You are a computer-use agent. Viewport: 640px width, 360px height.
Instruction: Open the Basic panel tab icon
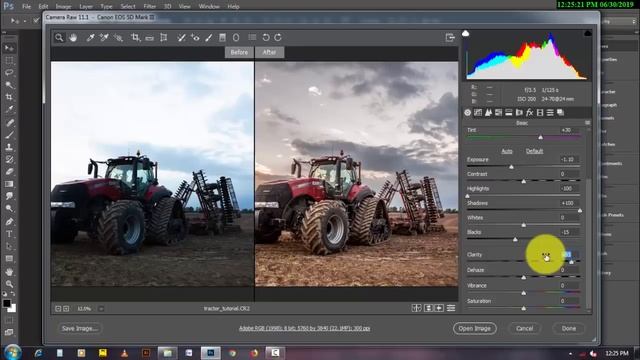click(468, 113)
